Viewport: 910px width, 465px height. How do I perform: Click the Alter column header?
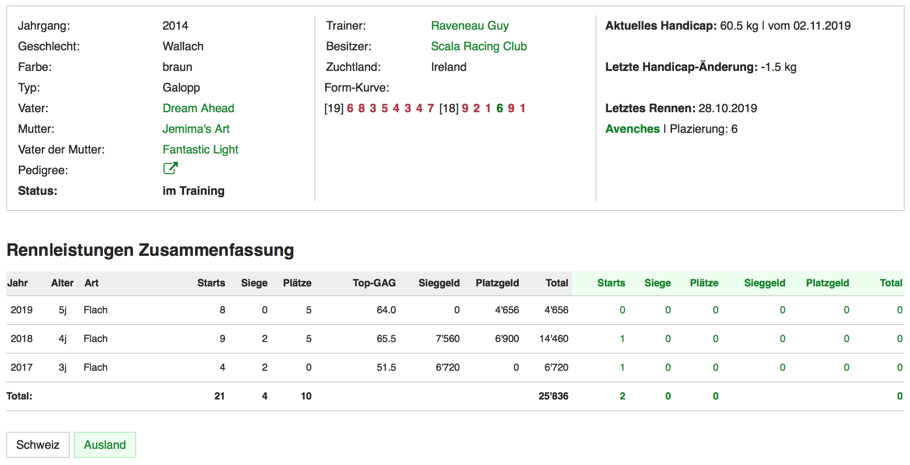tap(62, 283)
